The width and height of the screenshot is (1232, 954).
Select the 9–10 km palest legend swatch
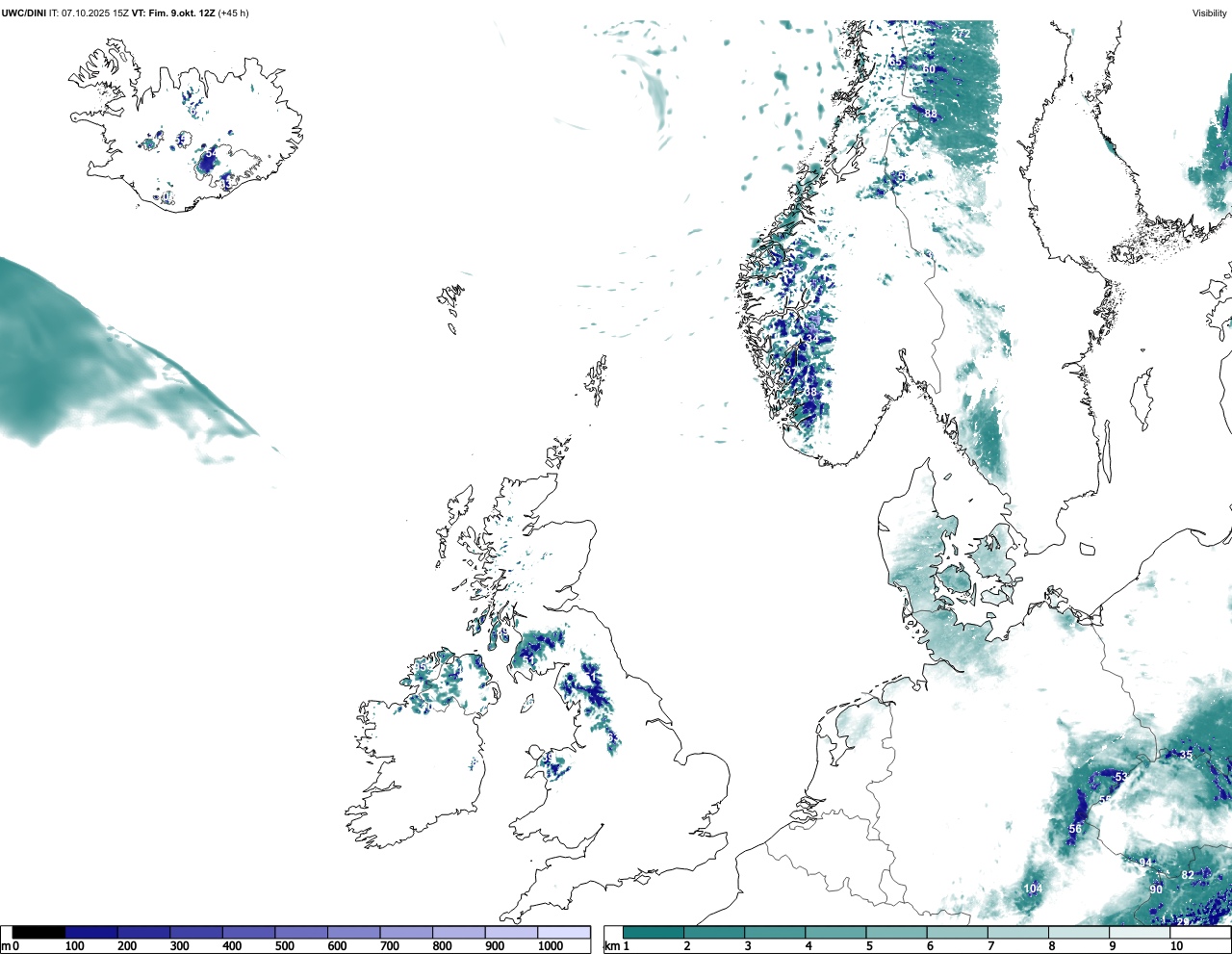click(1141, 932)
